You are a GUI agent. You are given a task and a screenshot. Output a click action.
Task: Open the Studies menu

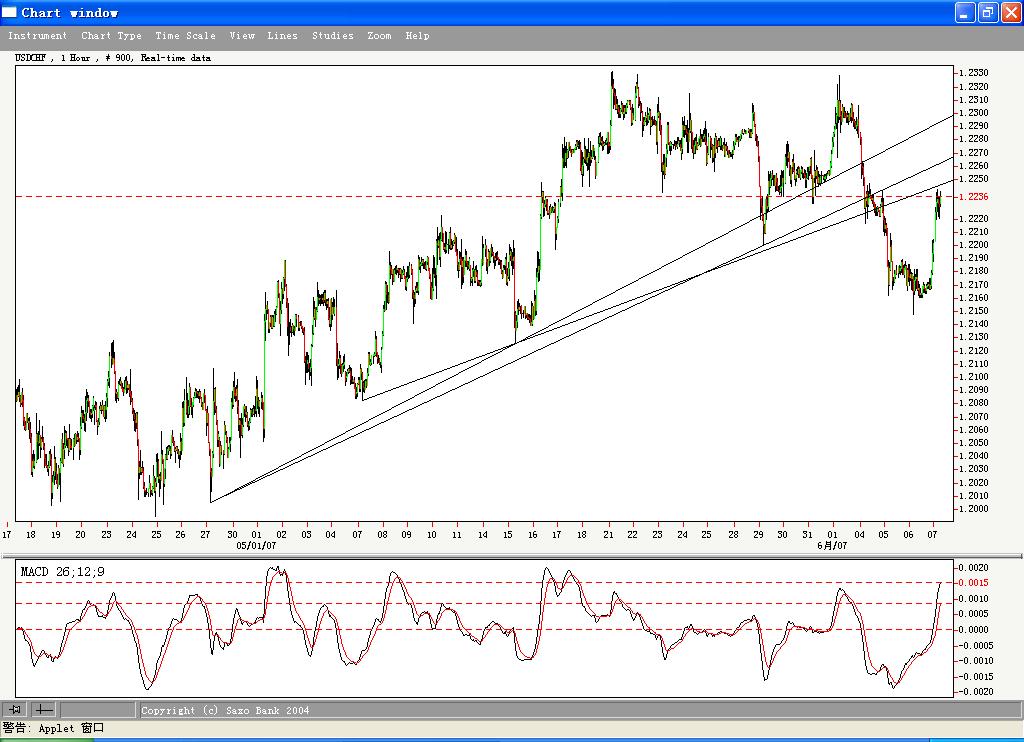click(x=332, y=36)
